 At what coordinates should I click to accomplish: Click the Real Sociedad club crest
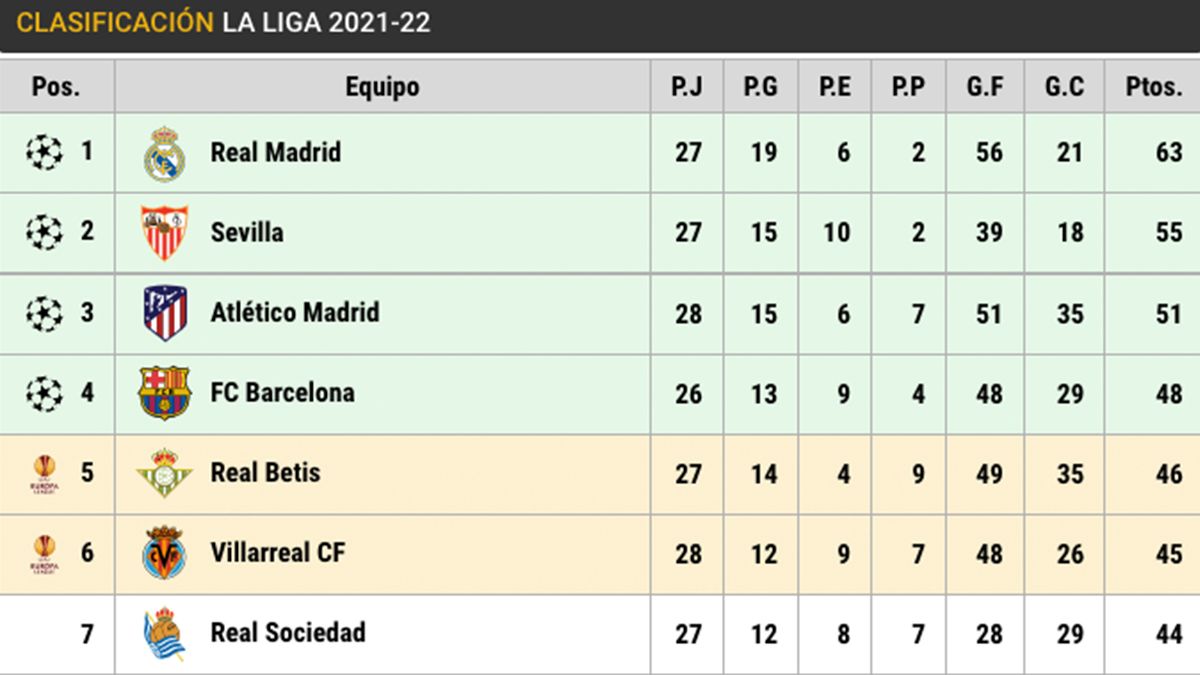click(x=164, y=634)
